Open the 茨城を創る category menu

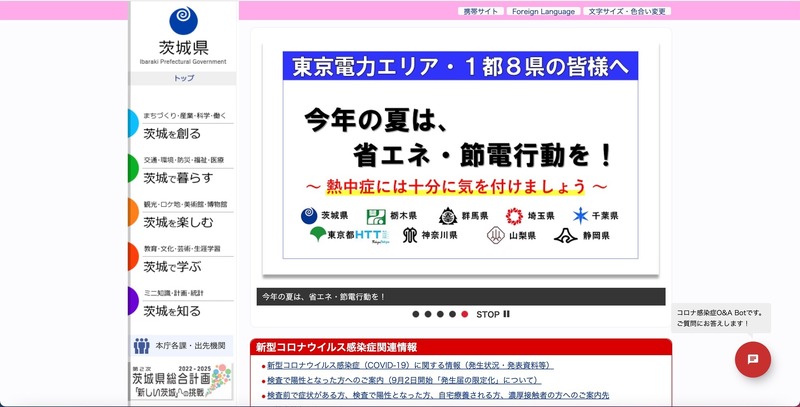pyautogui.click(x=172, y=133)
